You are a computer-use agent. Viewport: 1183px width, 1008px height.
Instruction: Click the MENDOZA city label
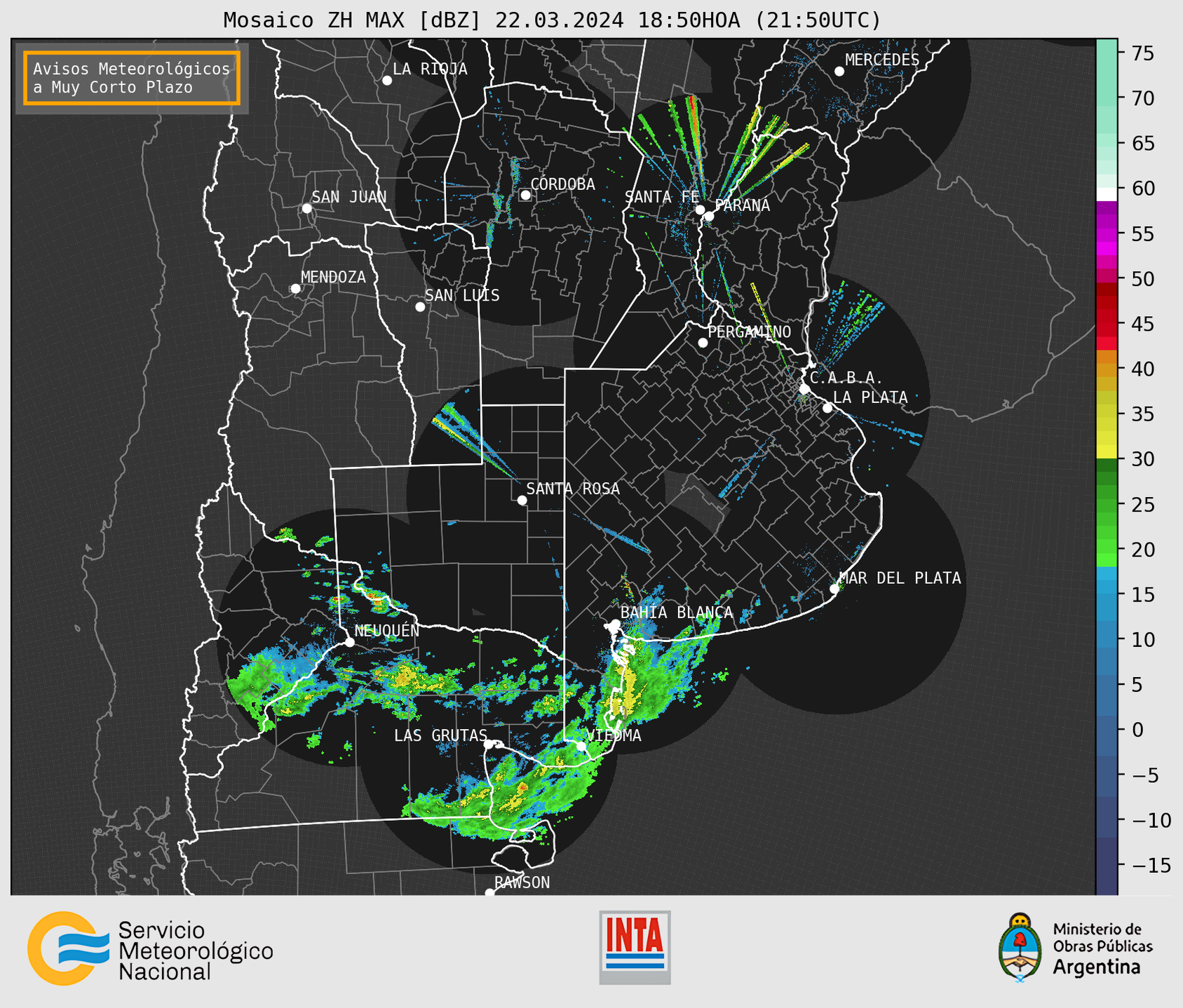[x=333, y=278]
